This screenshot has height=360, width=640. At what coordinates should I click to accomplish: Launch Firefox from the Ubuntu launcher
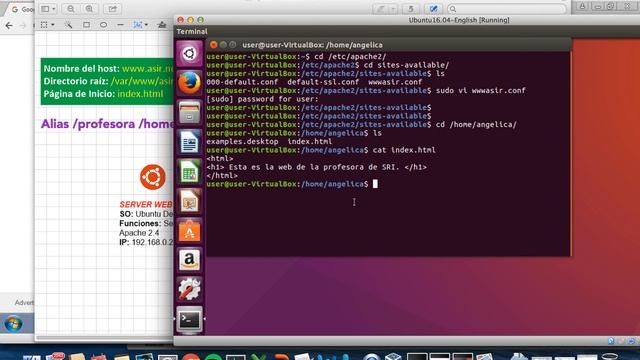point(189,83)
